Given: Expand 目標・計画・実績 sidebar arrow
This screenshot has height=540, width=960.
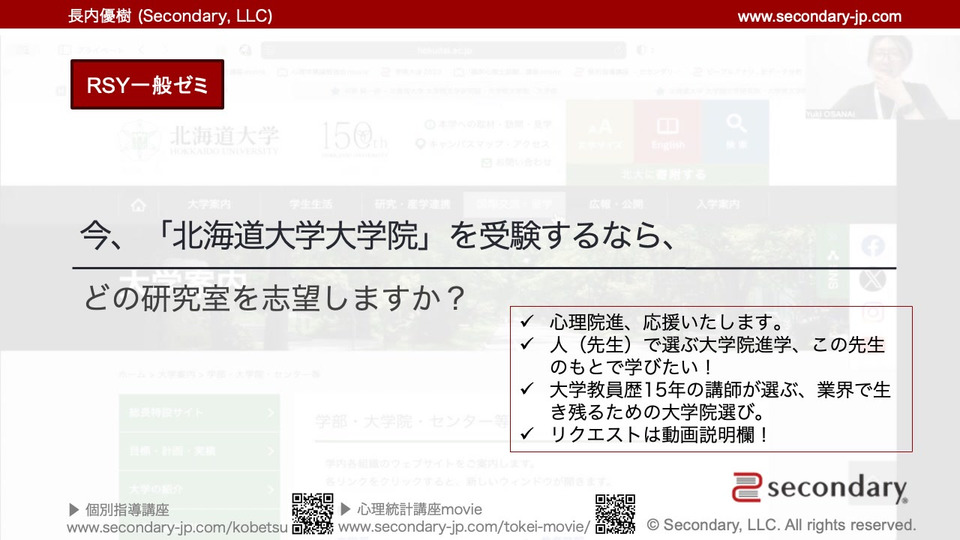Looking at the screenshot, I should pos(271,451).
